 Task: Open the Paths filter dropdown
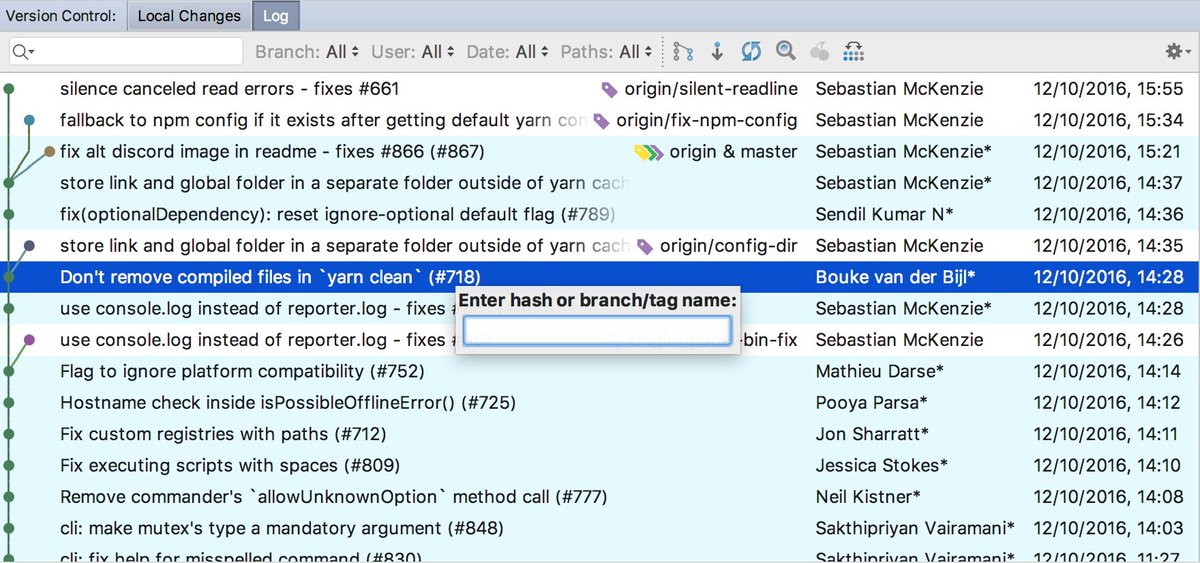(x=606, y=51)
